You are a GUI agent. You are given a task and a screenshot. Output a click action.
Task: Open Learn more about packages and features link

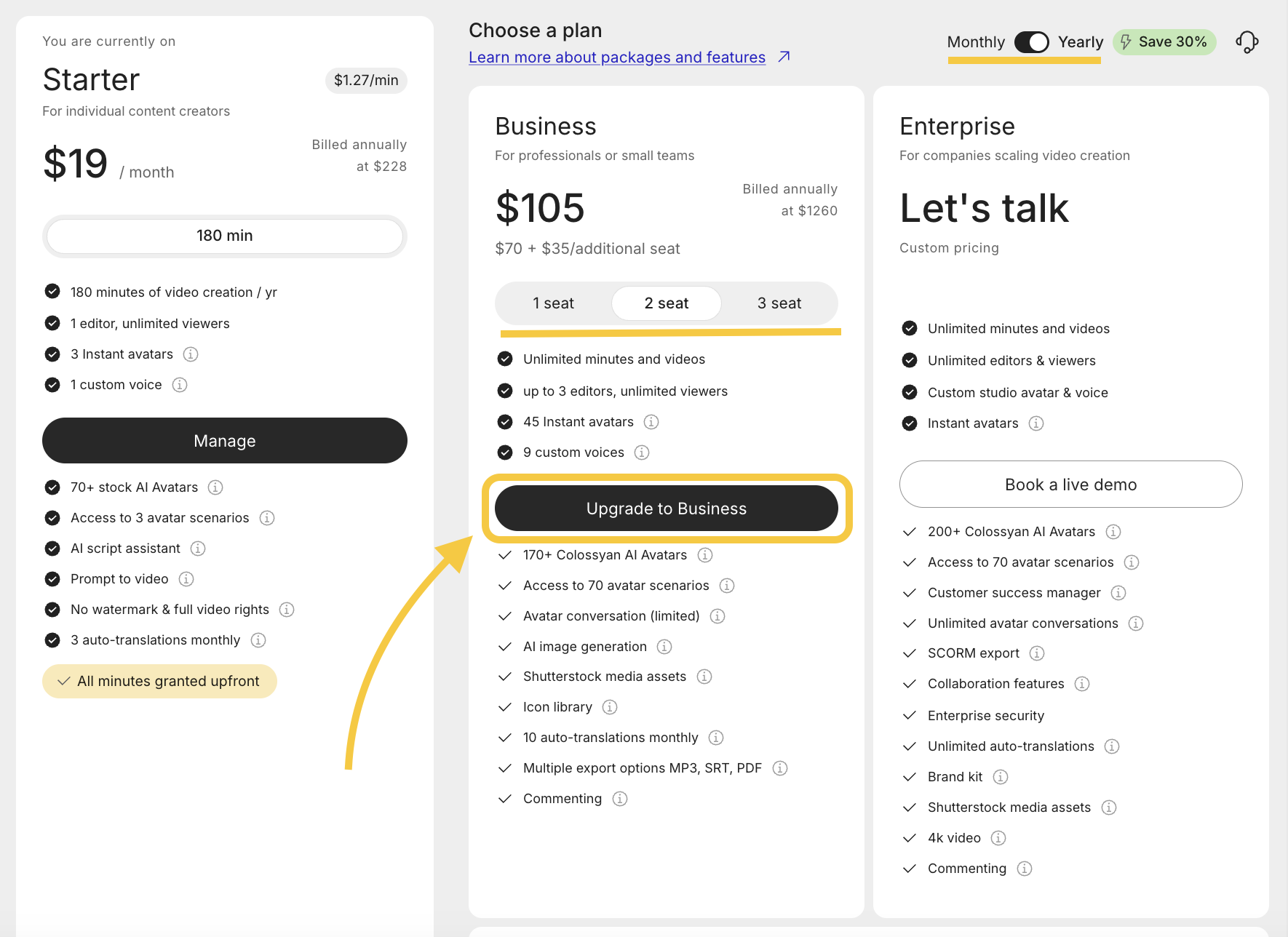tap(616, 57)
